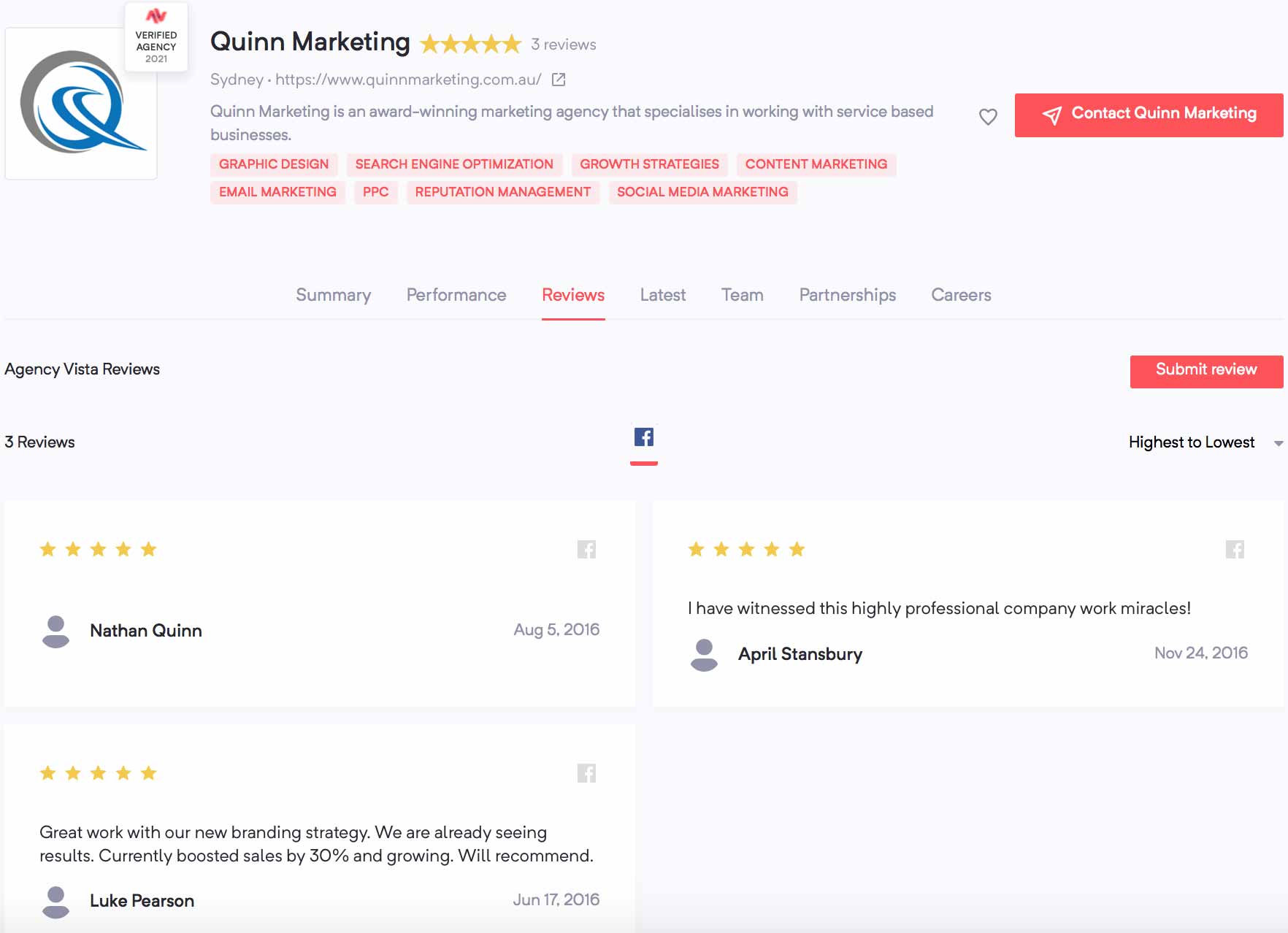Screen dimensions: 1288x933
Task: Select the GRAPHIC DESIGN tag
Action: click(x=274, y=164)
